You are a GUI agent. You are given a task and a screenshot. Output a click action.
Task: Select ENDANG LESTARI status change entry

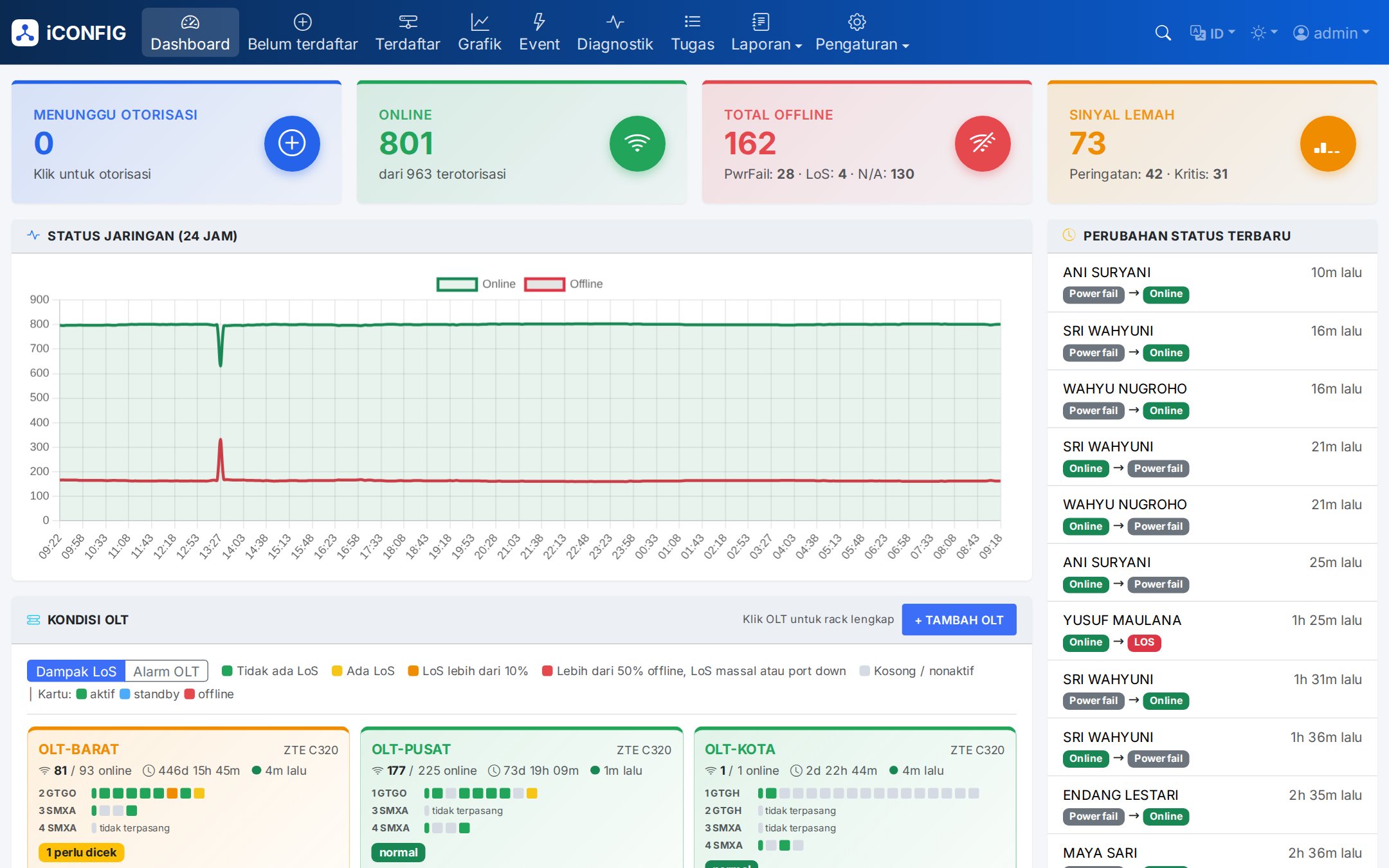pos(1212,806)
